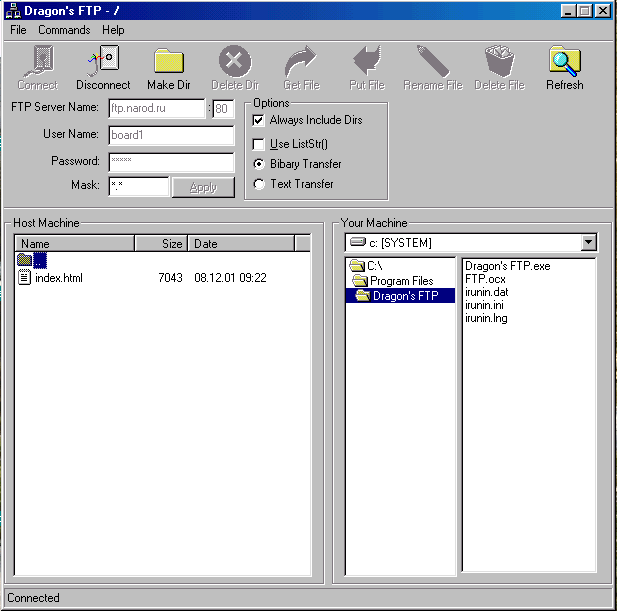The height and width of the screenshot is (611, 617).
Task: Click the Program Files folder icon
Action: [x=360, y=281]
